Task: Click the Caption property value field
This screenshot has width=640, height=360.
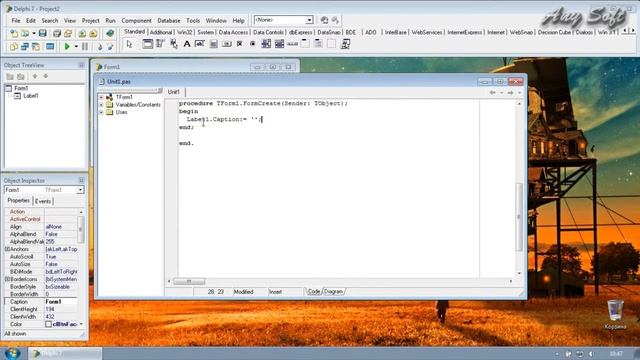Action: point(61,302)
